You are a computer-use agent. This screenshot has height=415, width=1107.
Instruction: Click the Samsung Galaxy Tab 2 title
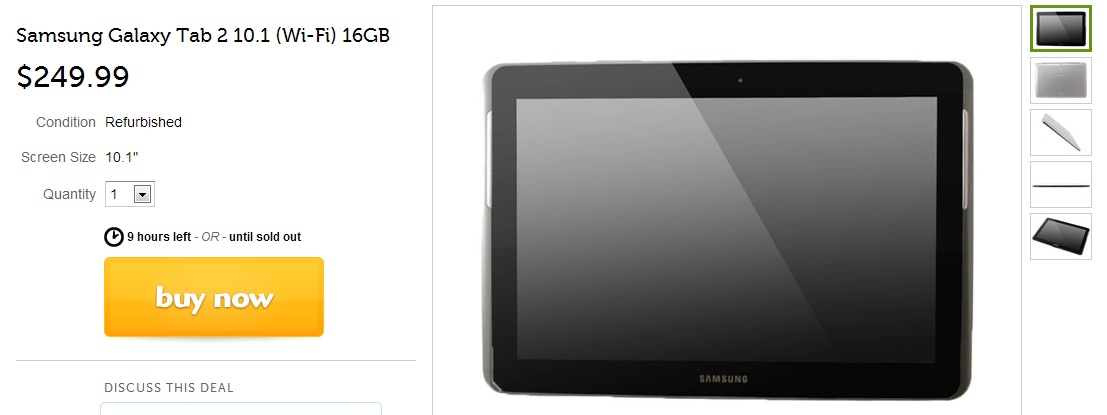coord(203,35)
